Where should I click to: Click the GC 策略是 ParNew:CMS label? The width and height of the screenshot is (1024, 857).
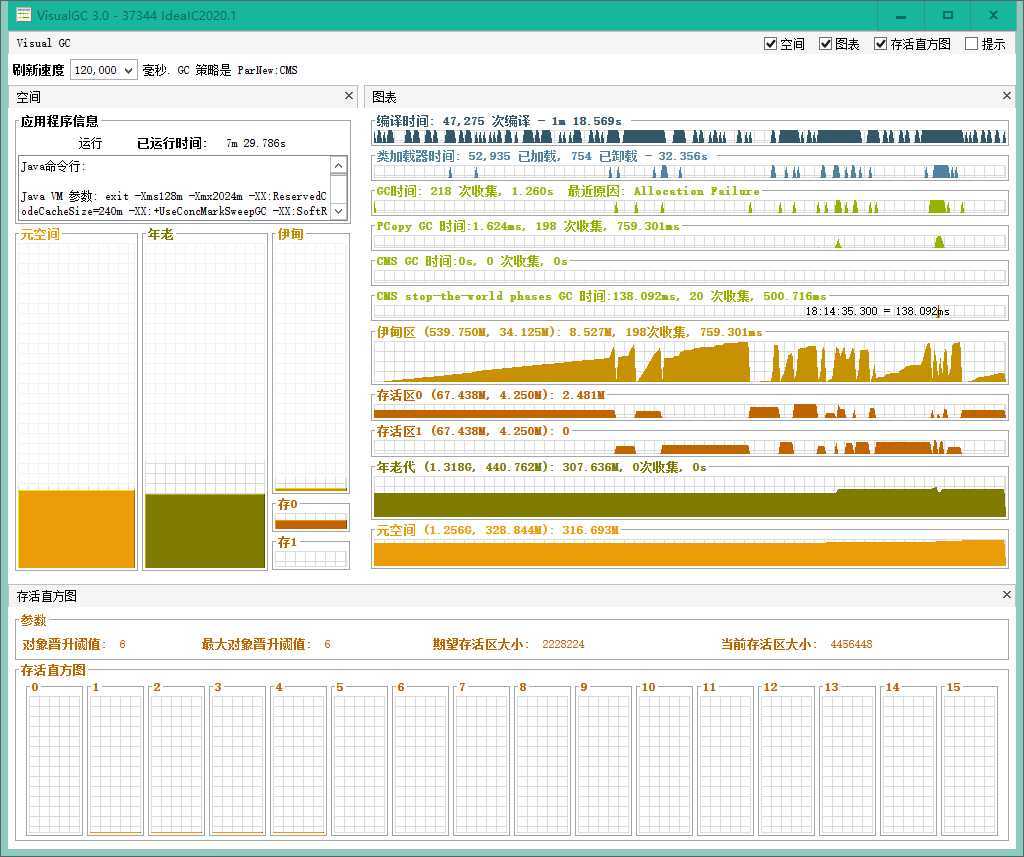click(237, 70)
